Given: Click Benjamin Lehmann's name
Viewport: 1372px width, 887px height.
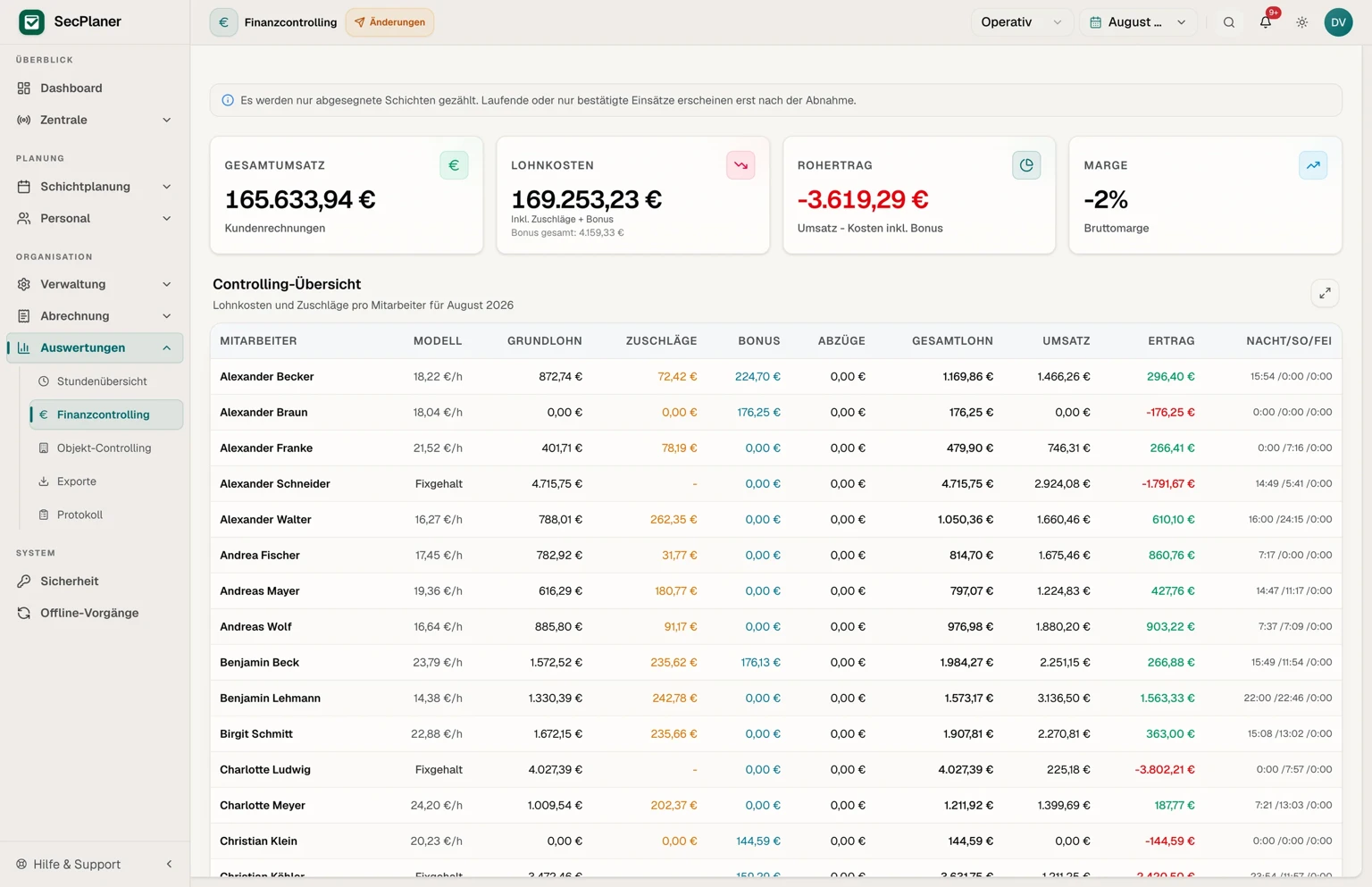Looking at the screenshot, I should tap(270, 699).
